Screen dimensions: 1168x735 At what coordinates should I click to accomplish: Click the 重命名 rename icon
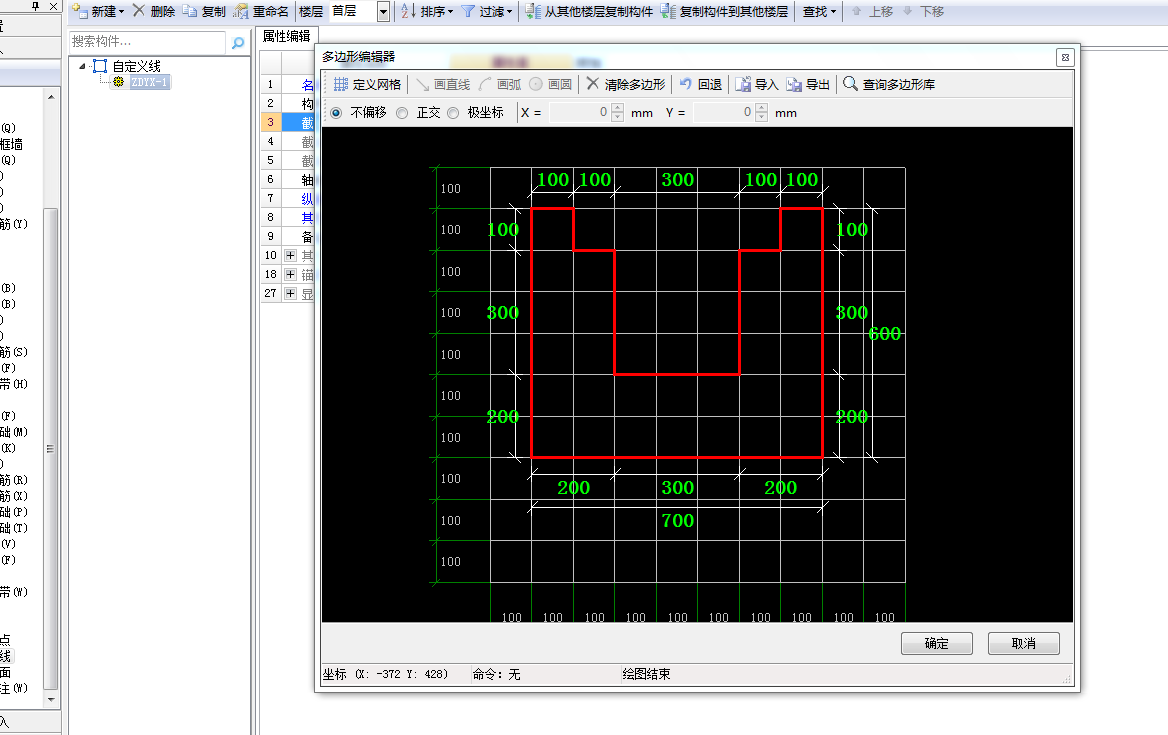(241, 11)
